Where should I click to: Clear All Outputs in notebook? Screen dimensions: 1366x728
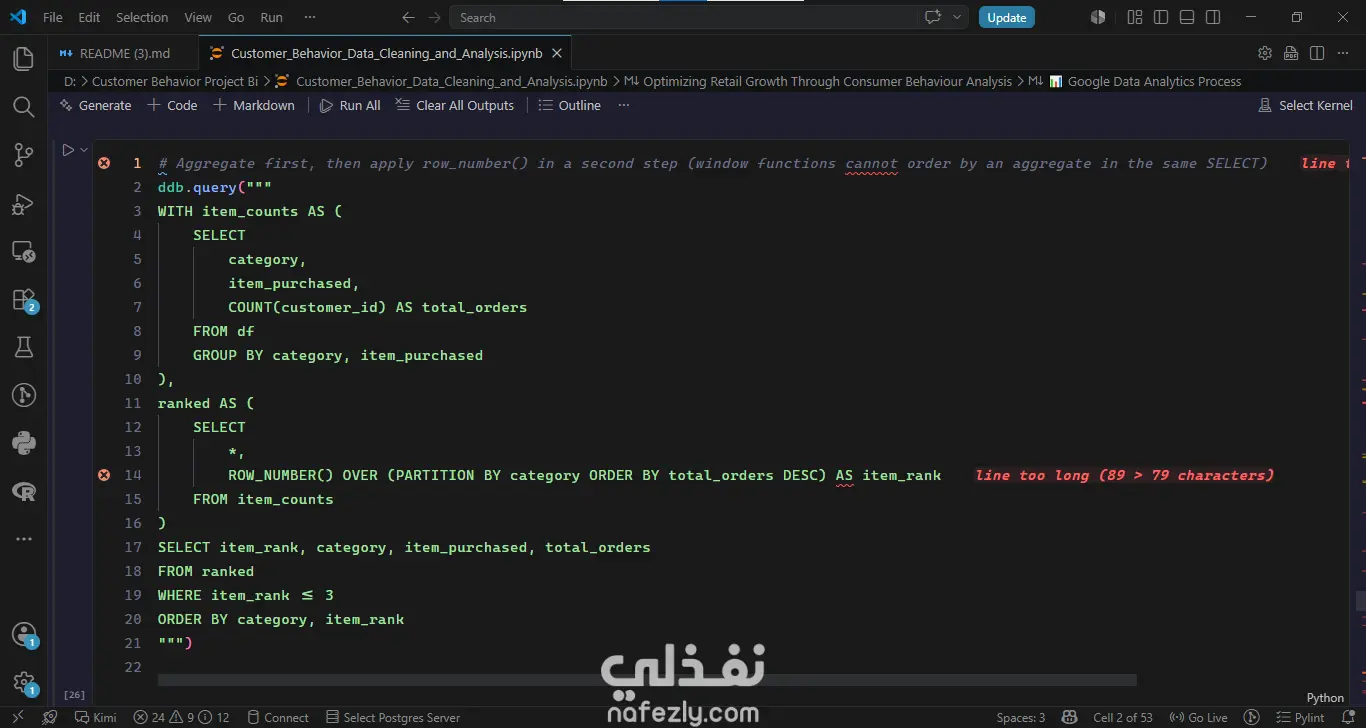tap(455, 105)
